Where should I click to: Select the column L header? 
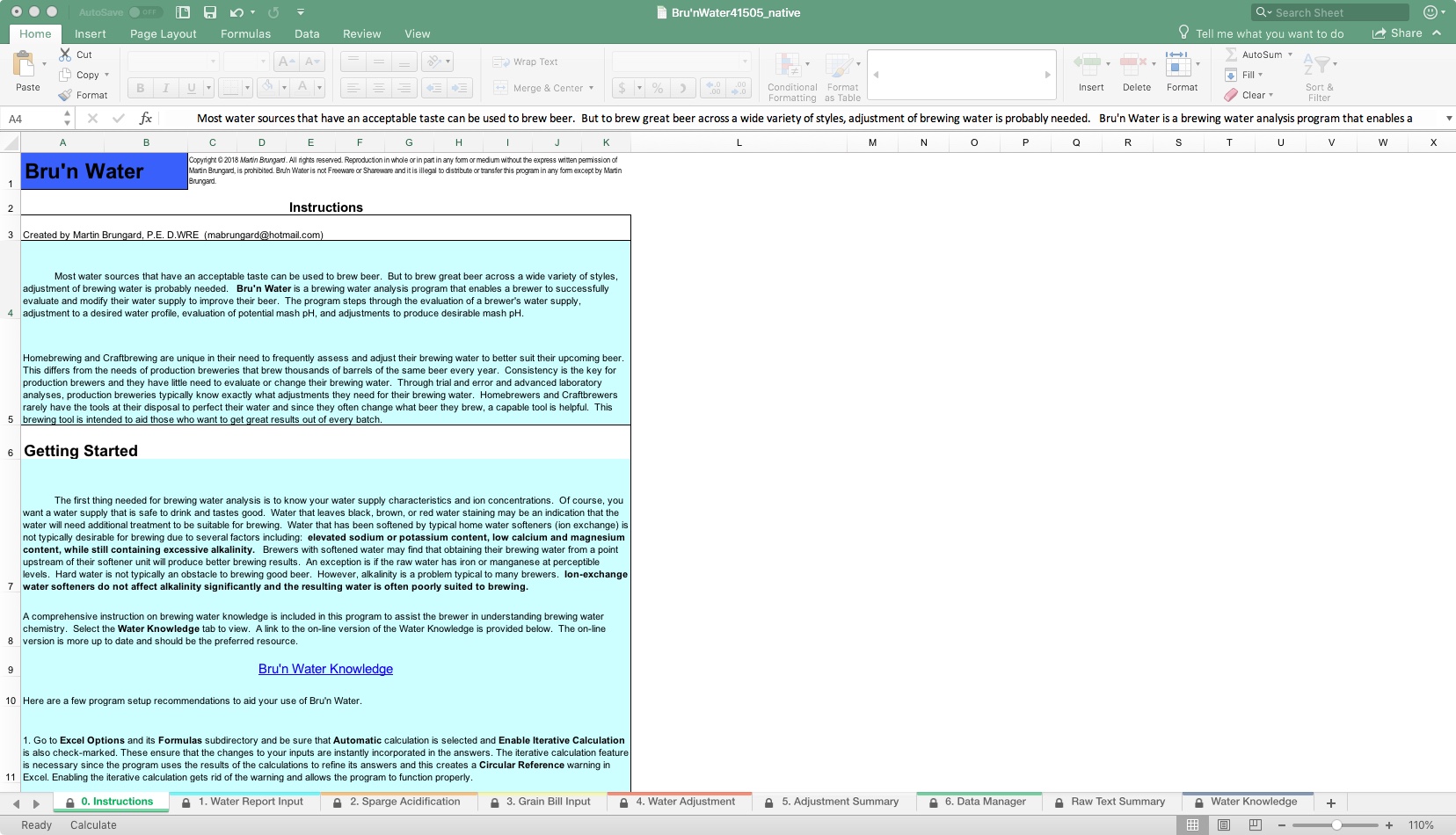pos(739,142)
